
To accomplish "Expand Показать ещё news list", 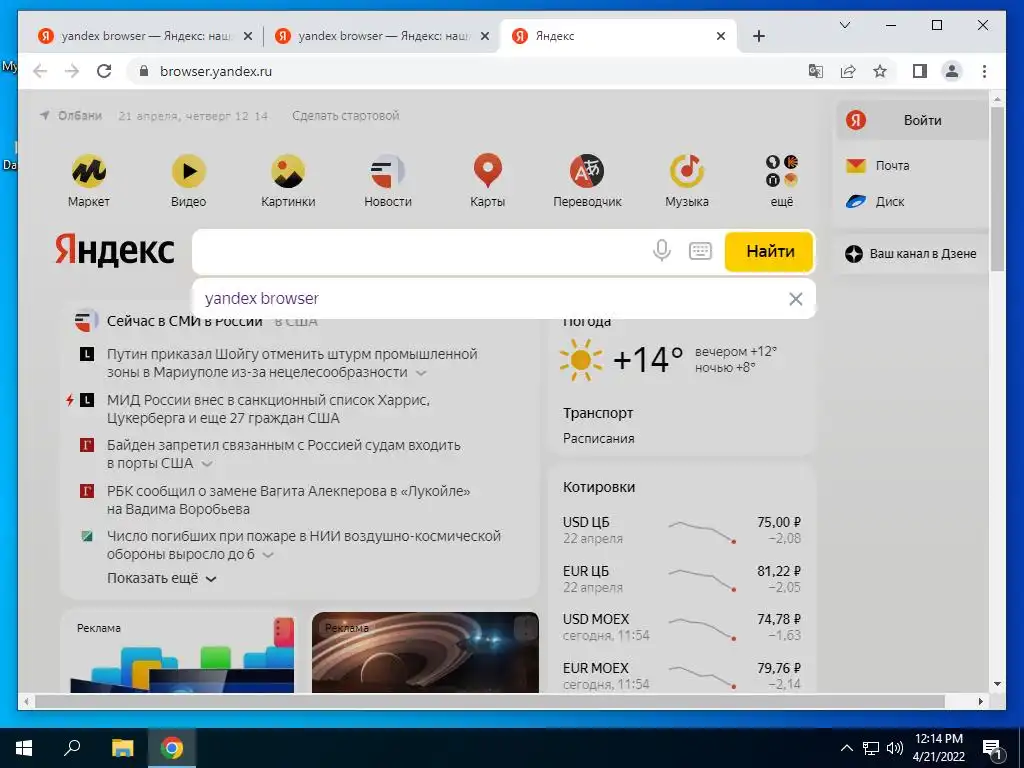I will (x=161, y=579).
